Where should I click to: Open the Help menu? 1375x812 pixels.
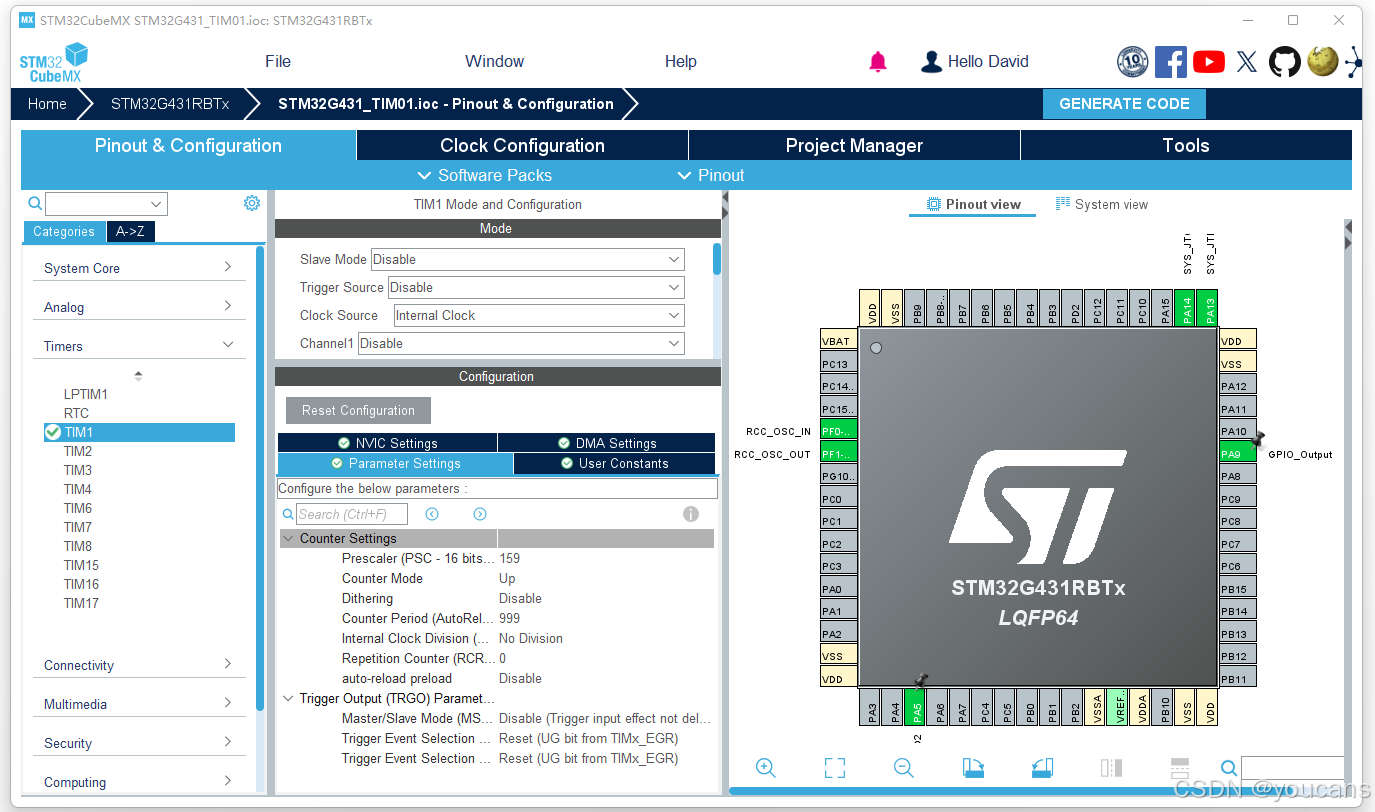[x=681, y=61]
